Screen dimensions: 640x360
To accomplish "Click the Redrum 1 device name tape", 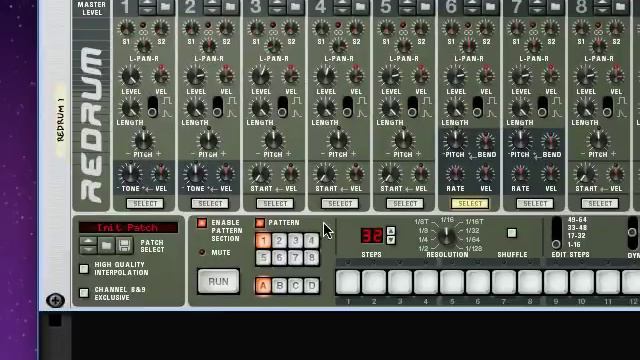I will pos(60,120).
